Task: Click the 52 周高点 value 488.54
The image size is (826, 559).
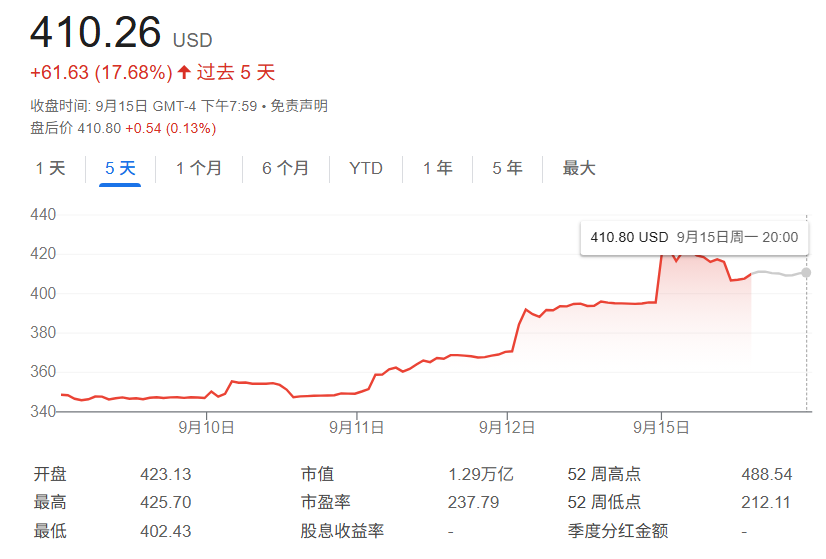Action: 766,474
